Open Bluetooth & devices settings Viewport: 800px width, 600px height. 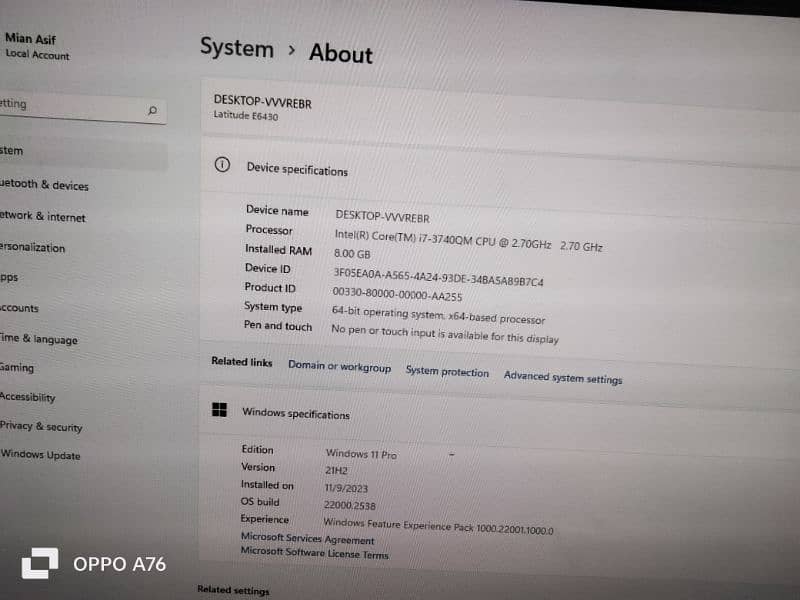click(x=44, y=185)
